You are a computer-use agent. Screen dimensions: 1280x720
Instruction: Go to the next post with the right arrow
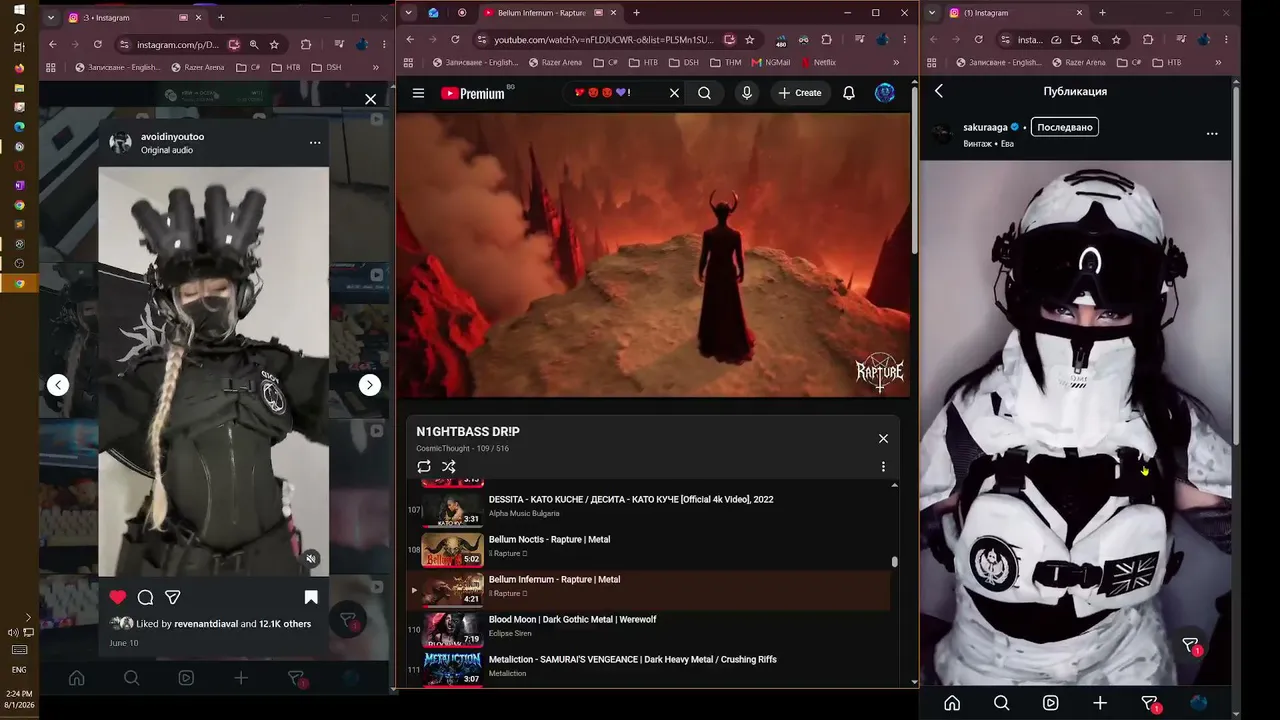[x=370, y=385]
